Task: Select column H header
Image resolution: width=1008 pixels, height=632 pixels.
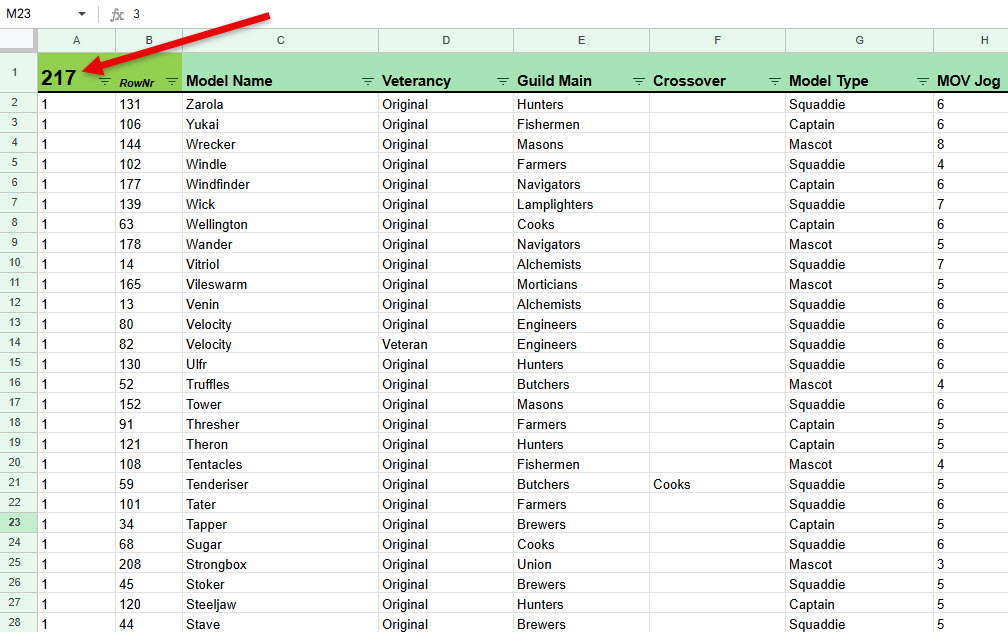Action: tap(970, 40)
